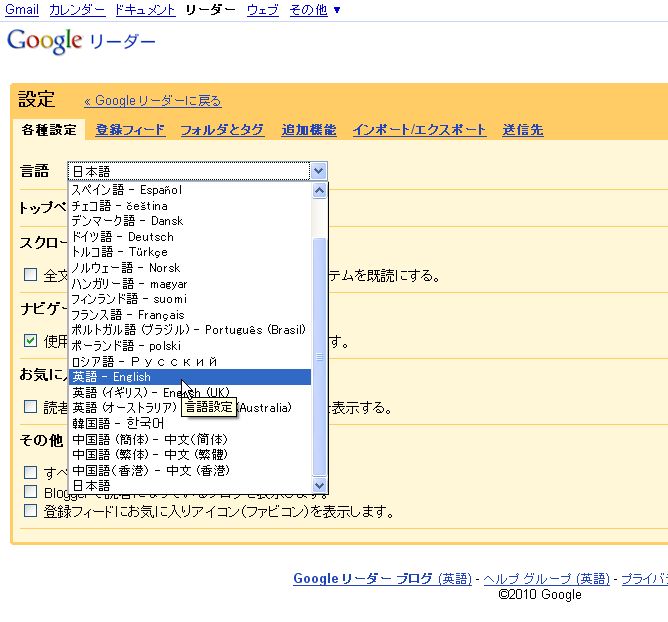Enable the ファビコン display checkbox
Screen dimensions: 668x622
(x=30, y=510)
